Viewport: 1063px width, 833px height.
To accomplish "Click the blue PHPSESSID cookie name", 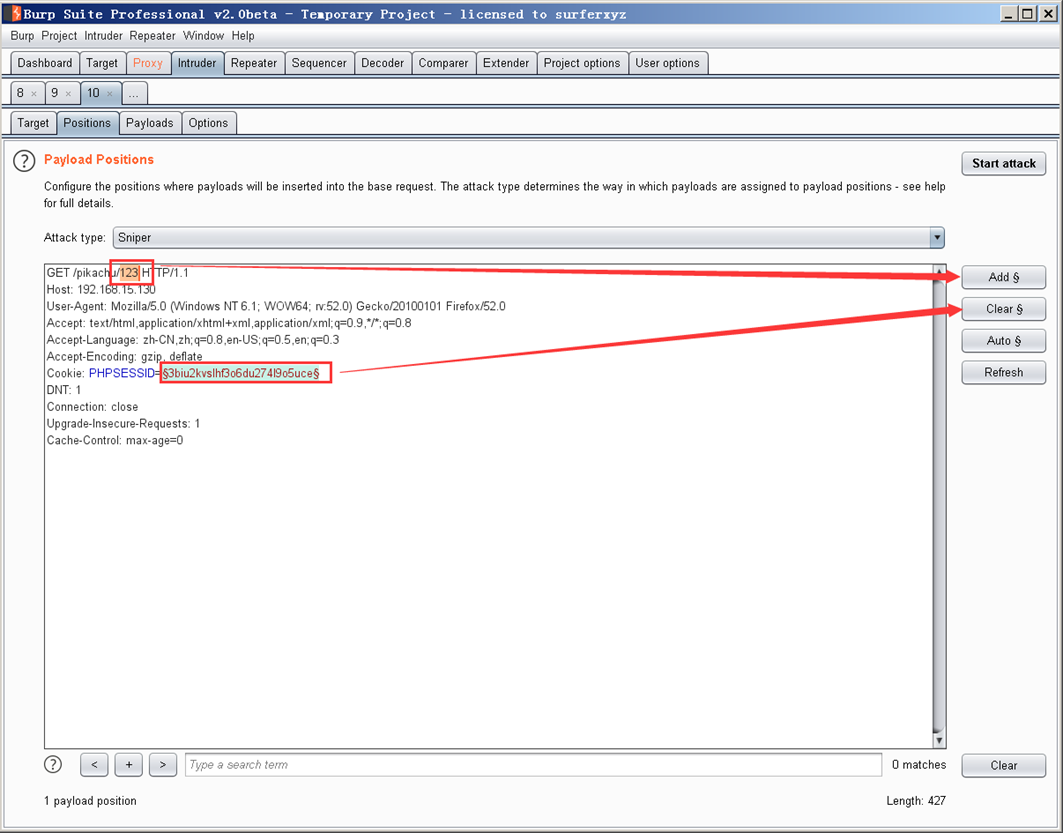I will pyautogui.click(x=122, y=373).
